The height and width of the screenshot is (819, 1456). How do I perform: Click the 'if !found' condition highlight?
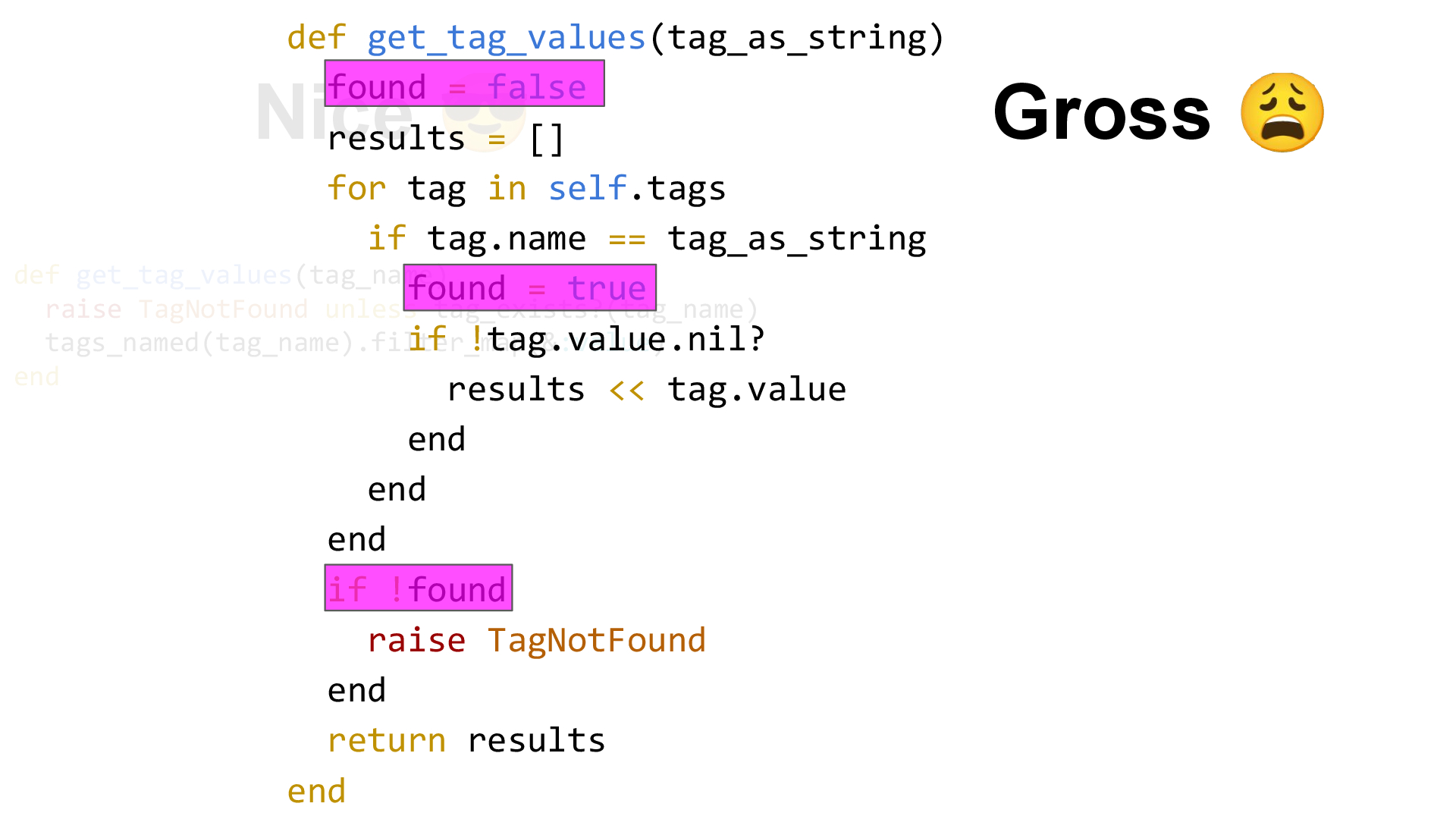[417, 588]
